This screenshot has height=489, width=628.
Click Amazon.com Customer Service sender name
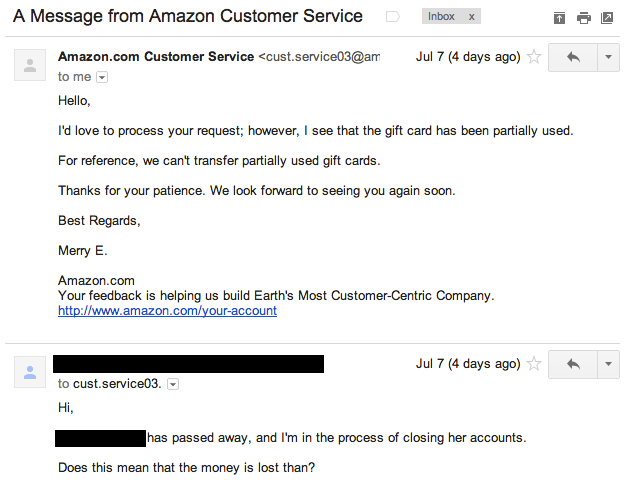pos(156,57)
